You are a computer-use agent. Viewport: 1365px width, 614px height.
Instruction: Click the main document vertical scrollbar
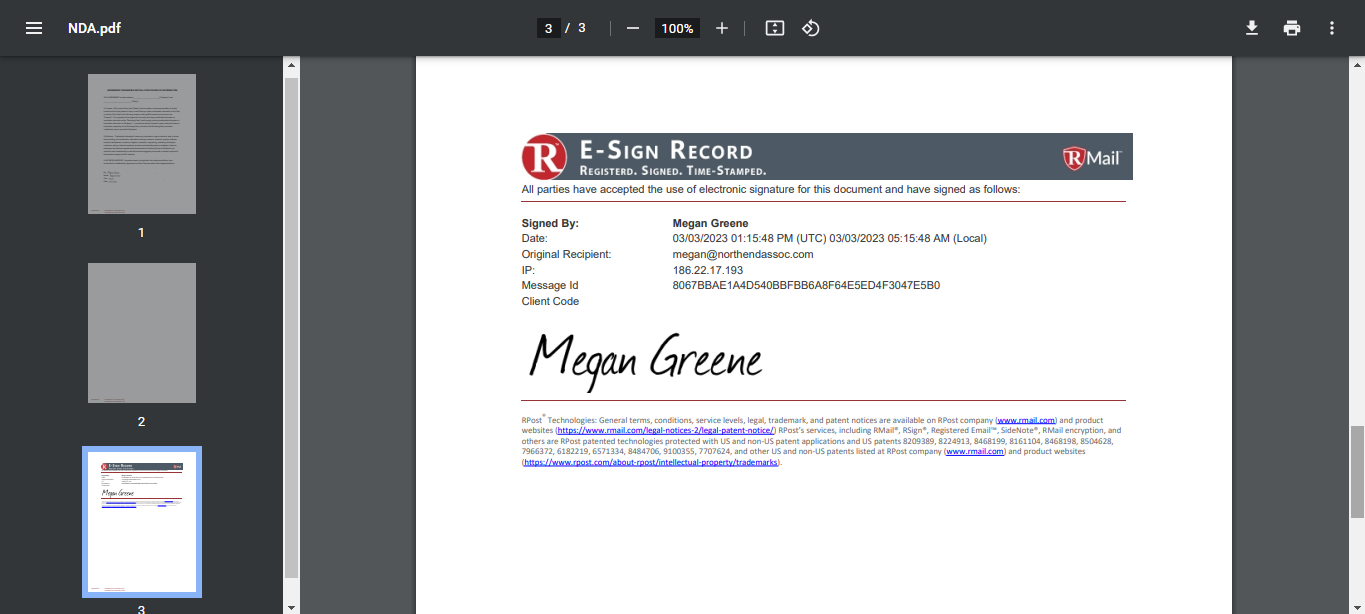point(1357,471)
